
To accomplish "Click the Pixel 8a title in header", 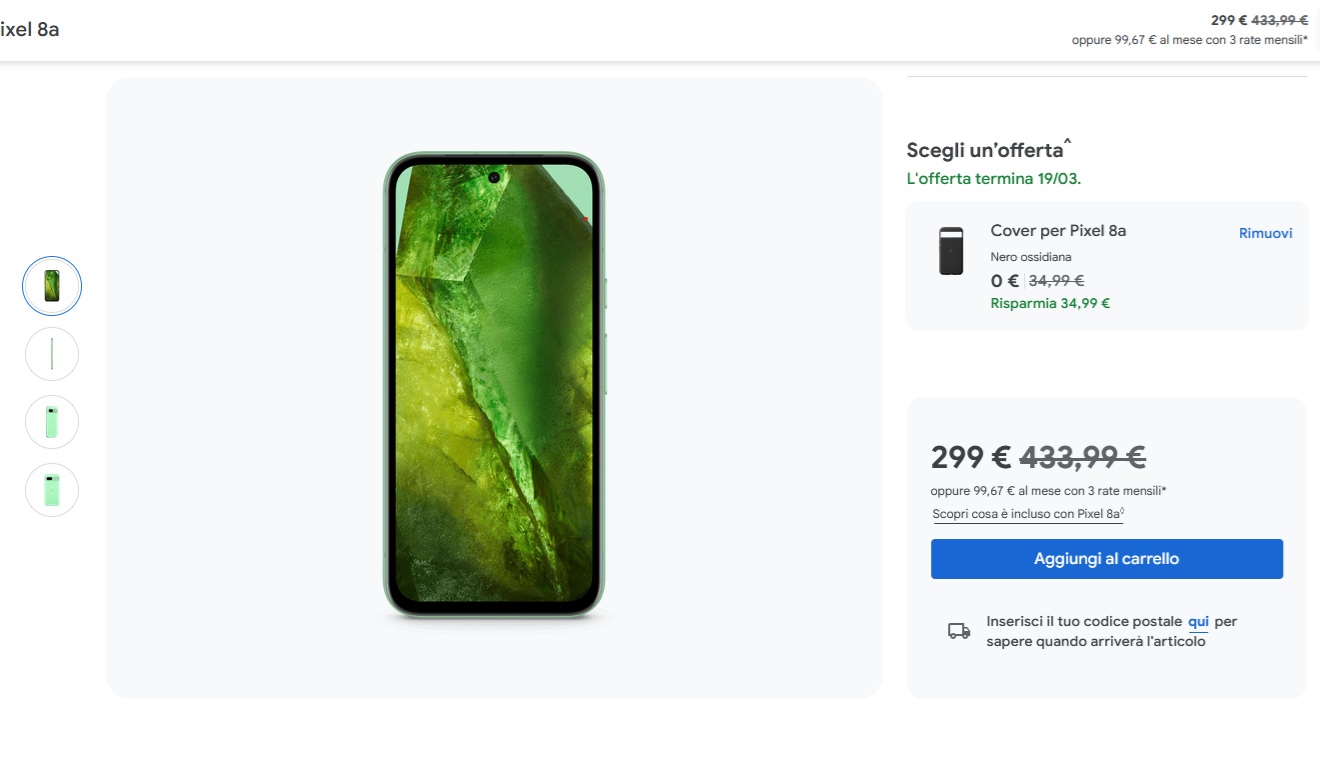I will point(30,29).
